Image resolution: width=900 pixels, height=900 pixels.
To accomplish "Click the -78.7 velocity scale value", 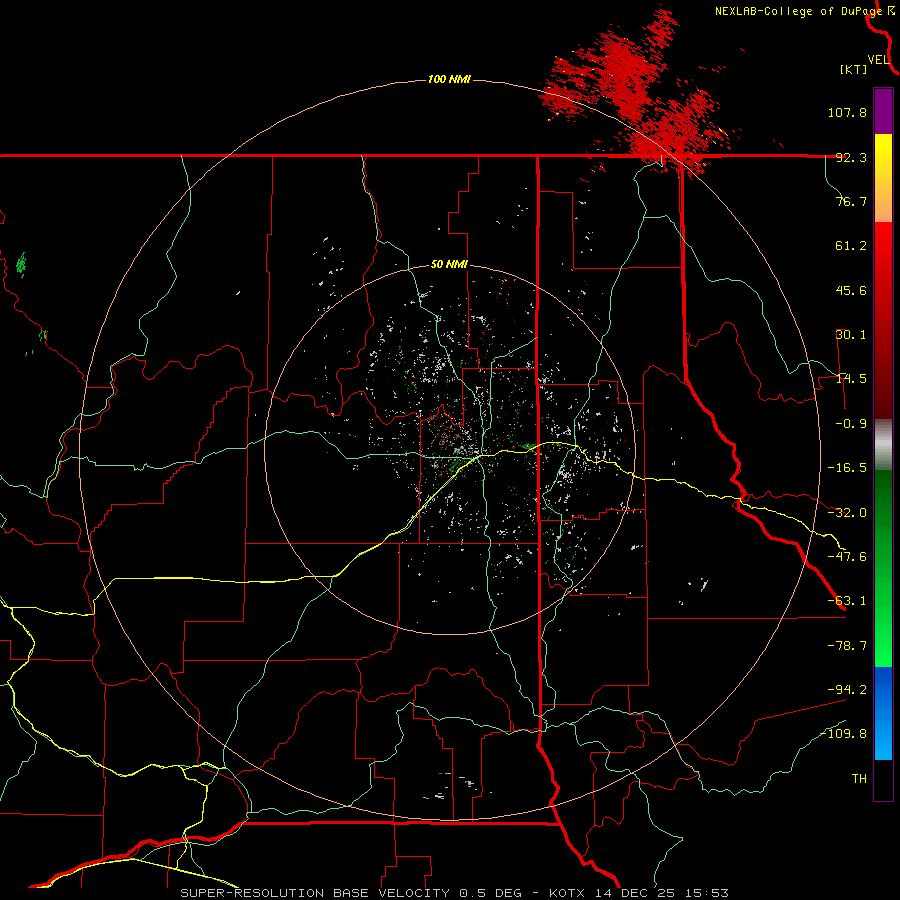I will tap(847, 646).
